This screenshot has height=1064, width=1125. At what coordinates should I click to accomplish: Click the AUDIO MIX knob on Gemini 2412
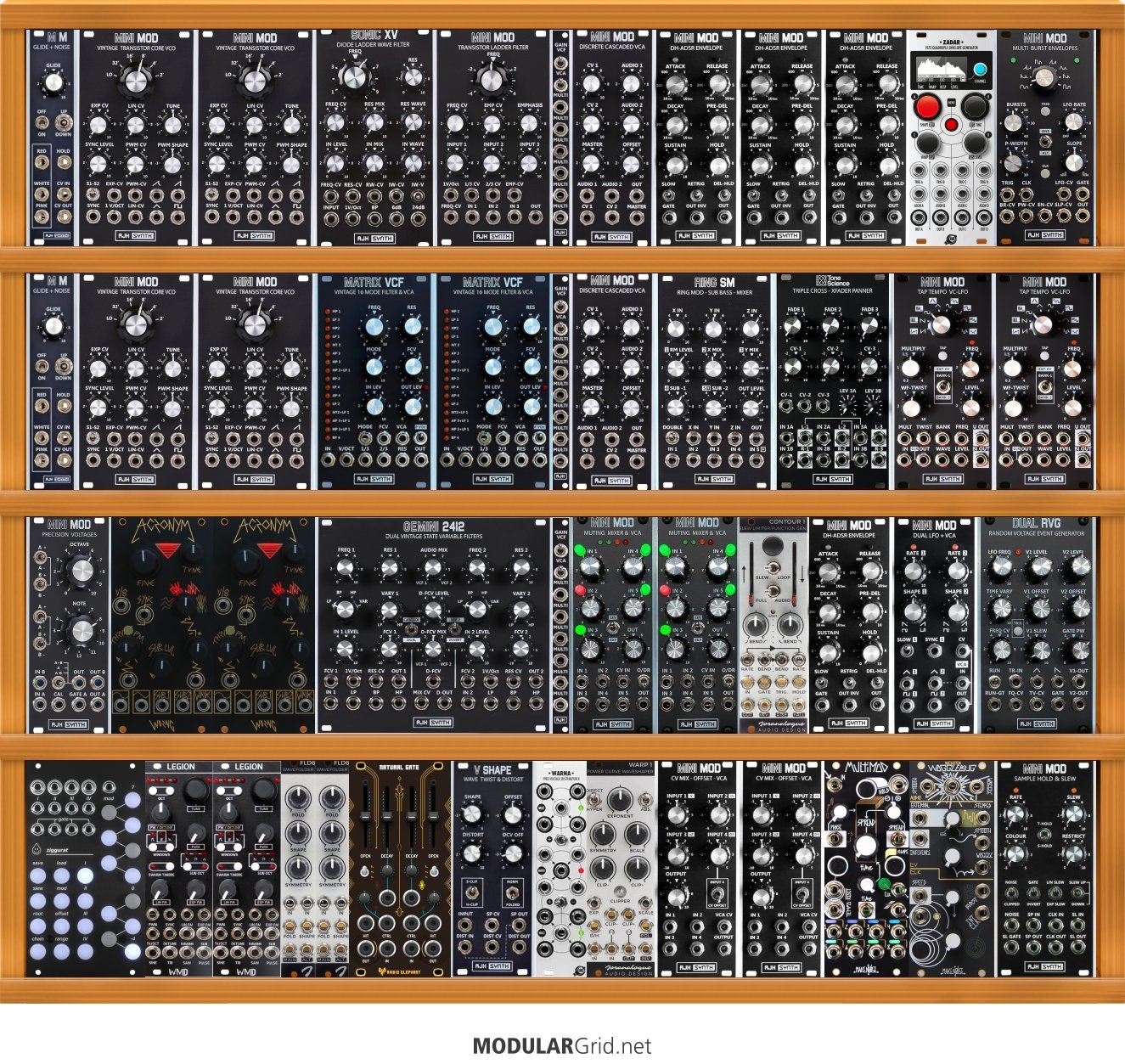(x=433, y=568)
